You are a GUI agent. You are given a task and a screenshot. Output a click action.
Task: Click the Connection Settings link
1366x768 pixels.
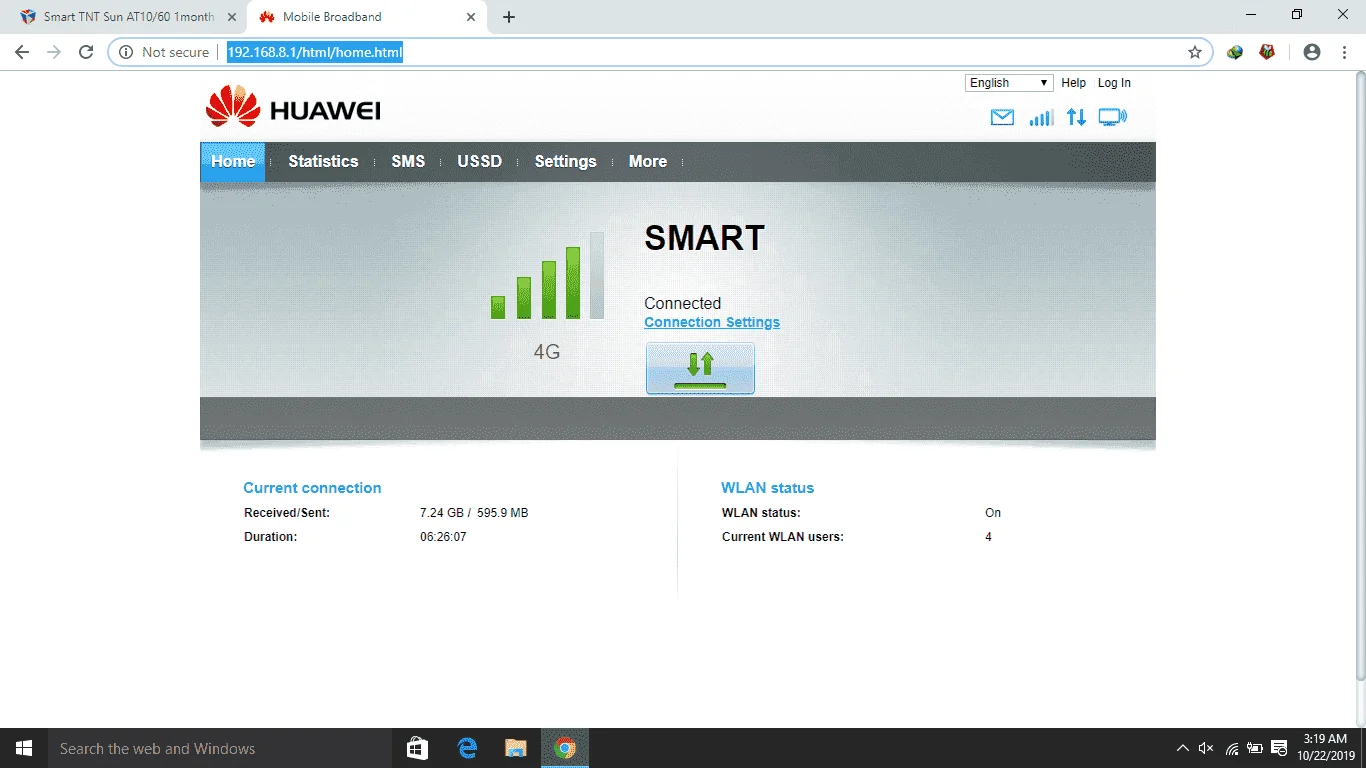point(712,322)
